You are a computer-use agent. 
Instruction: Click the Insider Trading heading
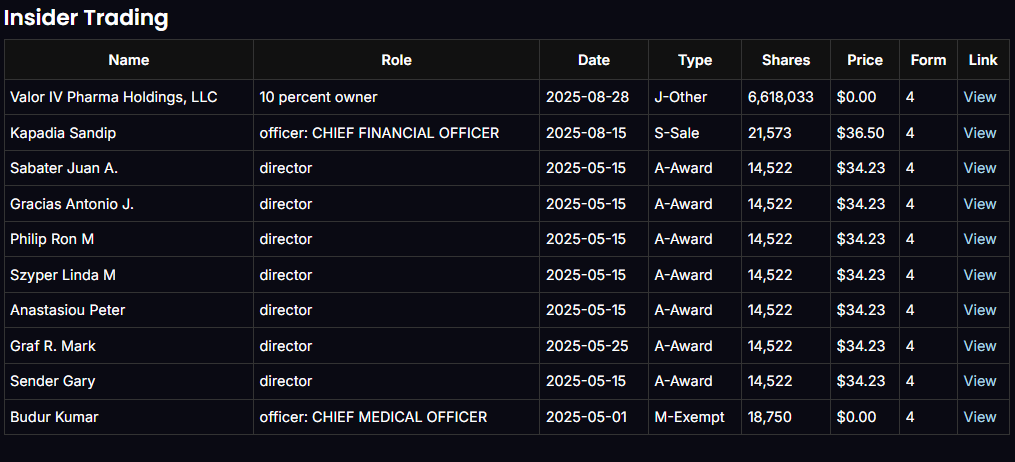tap(86, 18)
